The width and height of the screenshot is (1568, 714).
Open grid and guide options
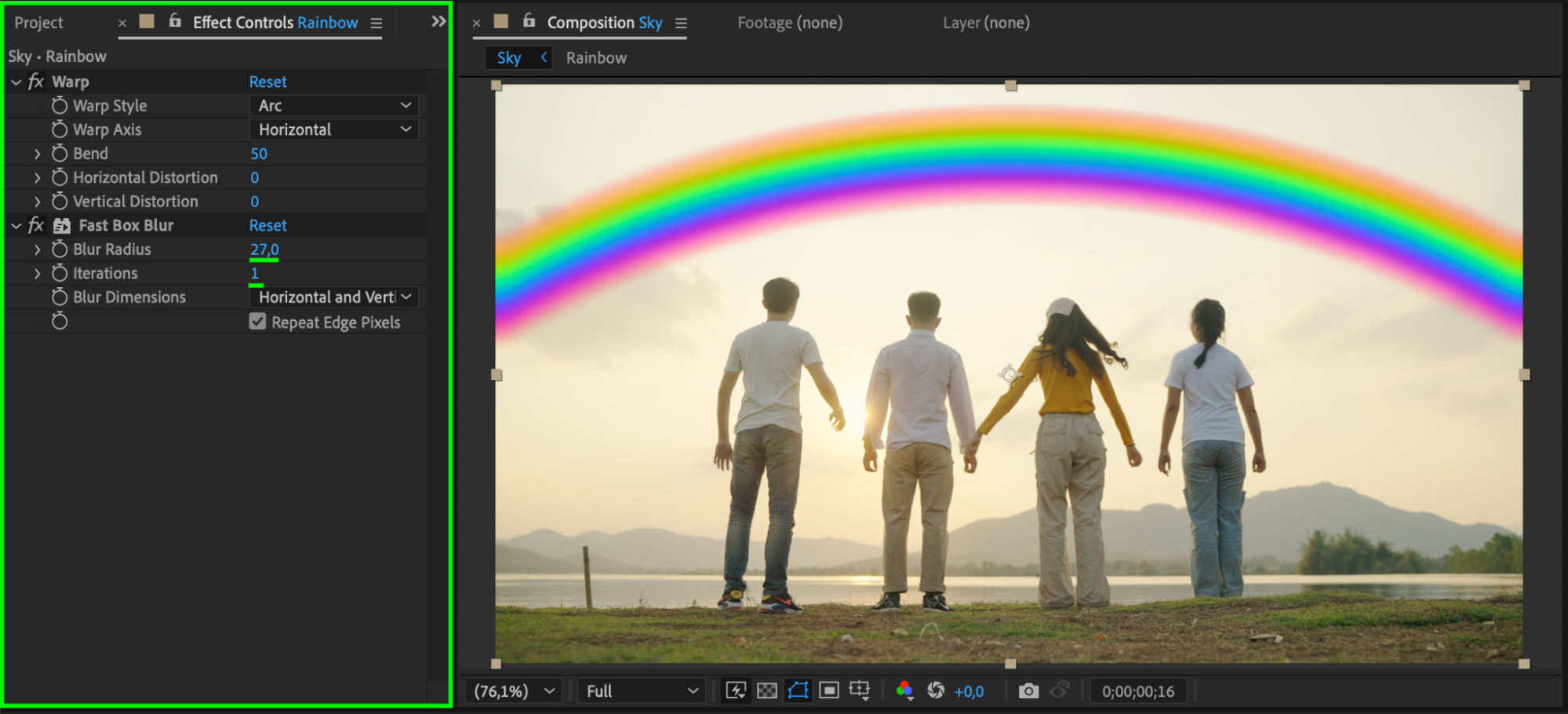[860, 690]
